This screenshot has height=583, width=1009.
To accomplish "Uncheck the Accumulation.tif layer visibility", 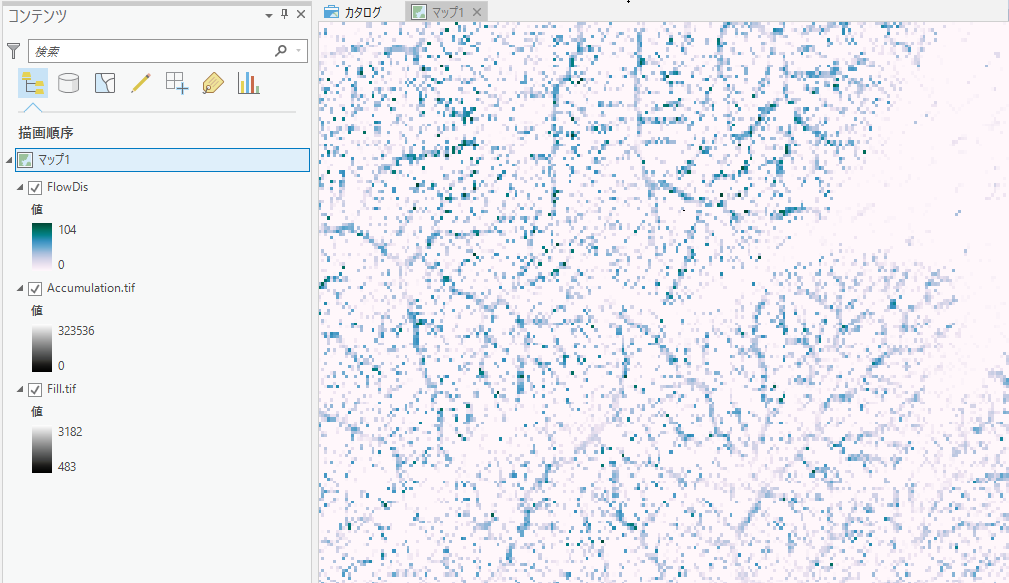I will (35, 289).
